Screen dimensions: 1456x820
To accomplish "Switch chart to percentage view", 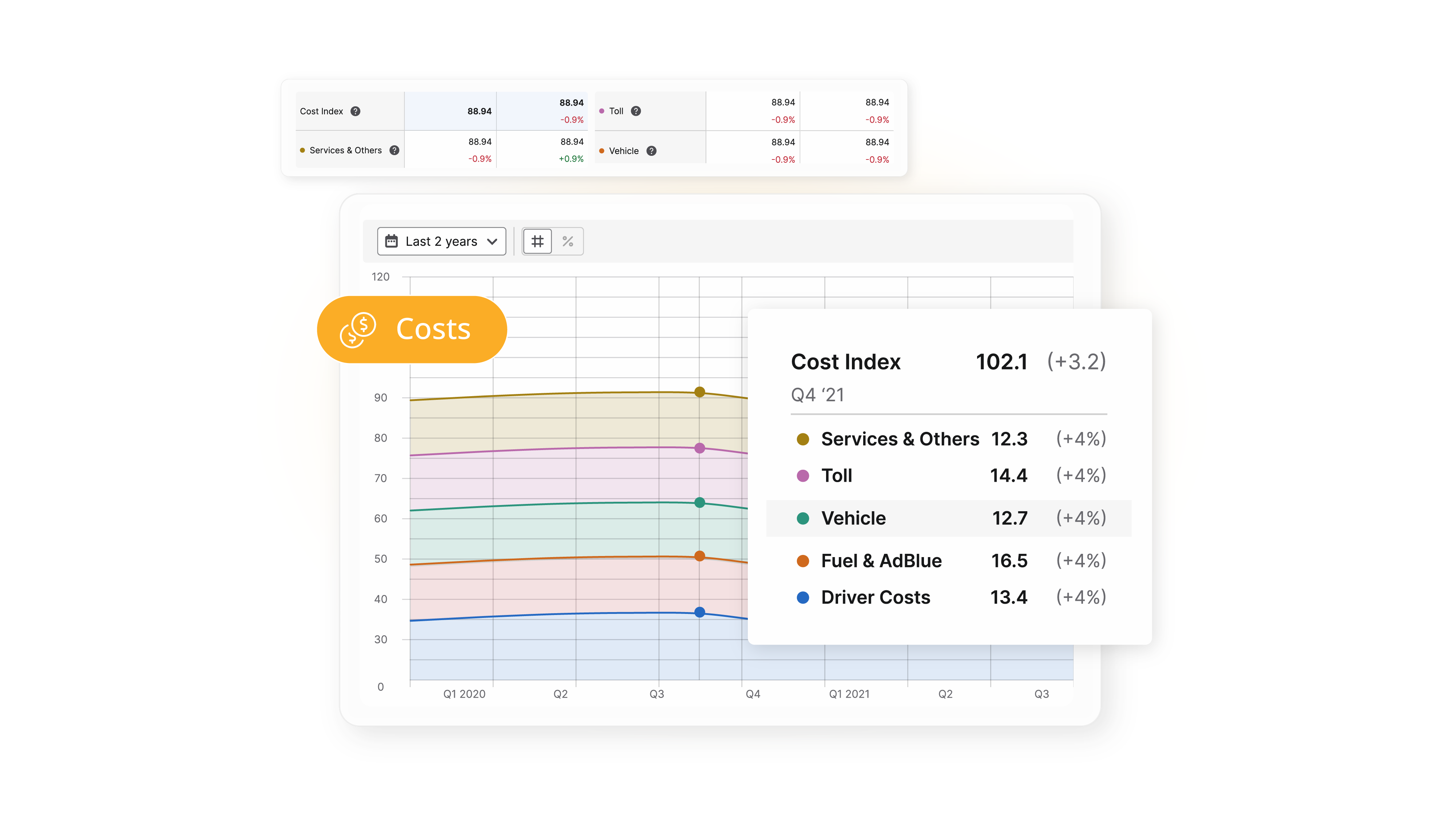I will click(567, 241).
